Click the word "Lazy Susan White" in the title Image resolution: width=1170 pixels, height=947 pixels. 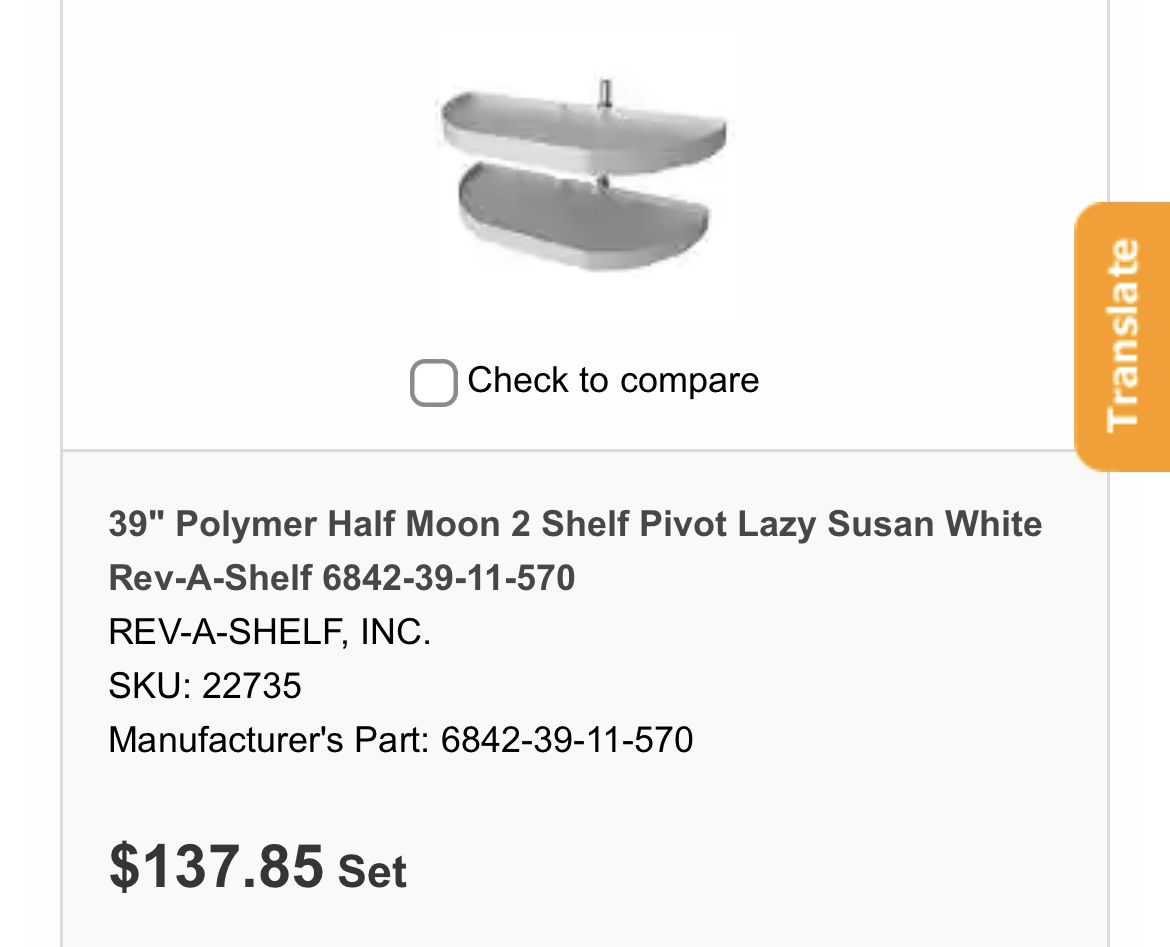pyautogui.click(x=890, y=524)
